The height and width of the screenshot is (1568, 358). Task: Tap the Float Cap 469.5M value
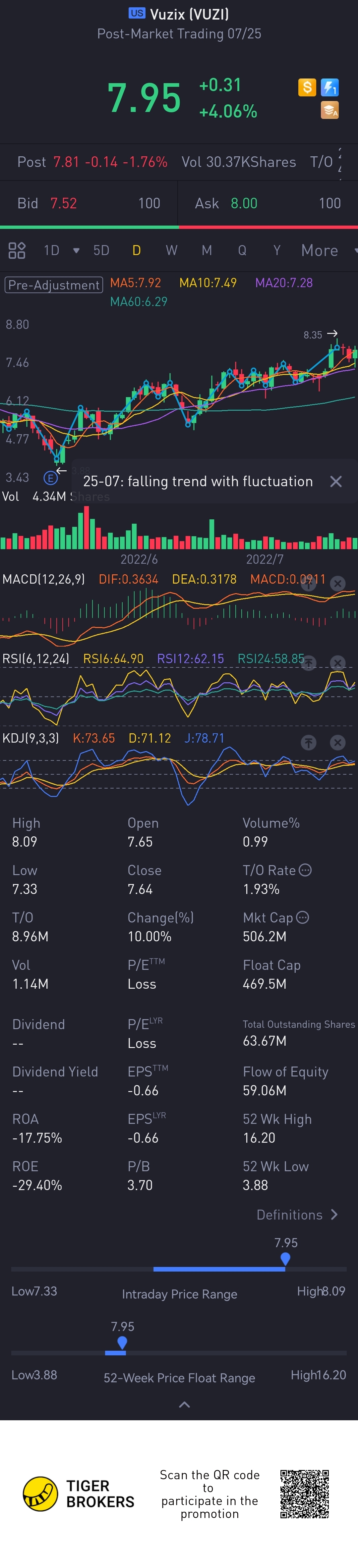click(x=264, y=984)
